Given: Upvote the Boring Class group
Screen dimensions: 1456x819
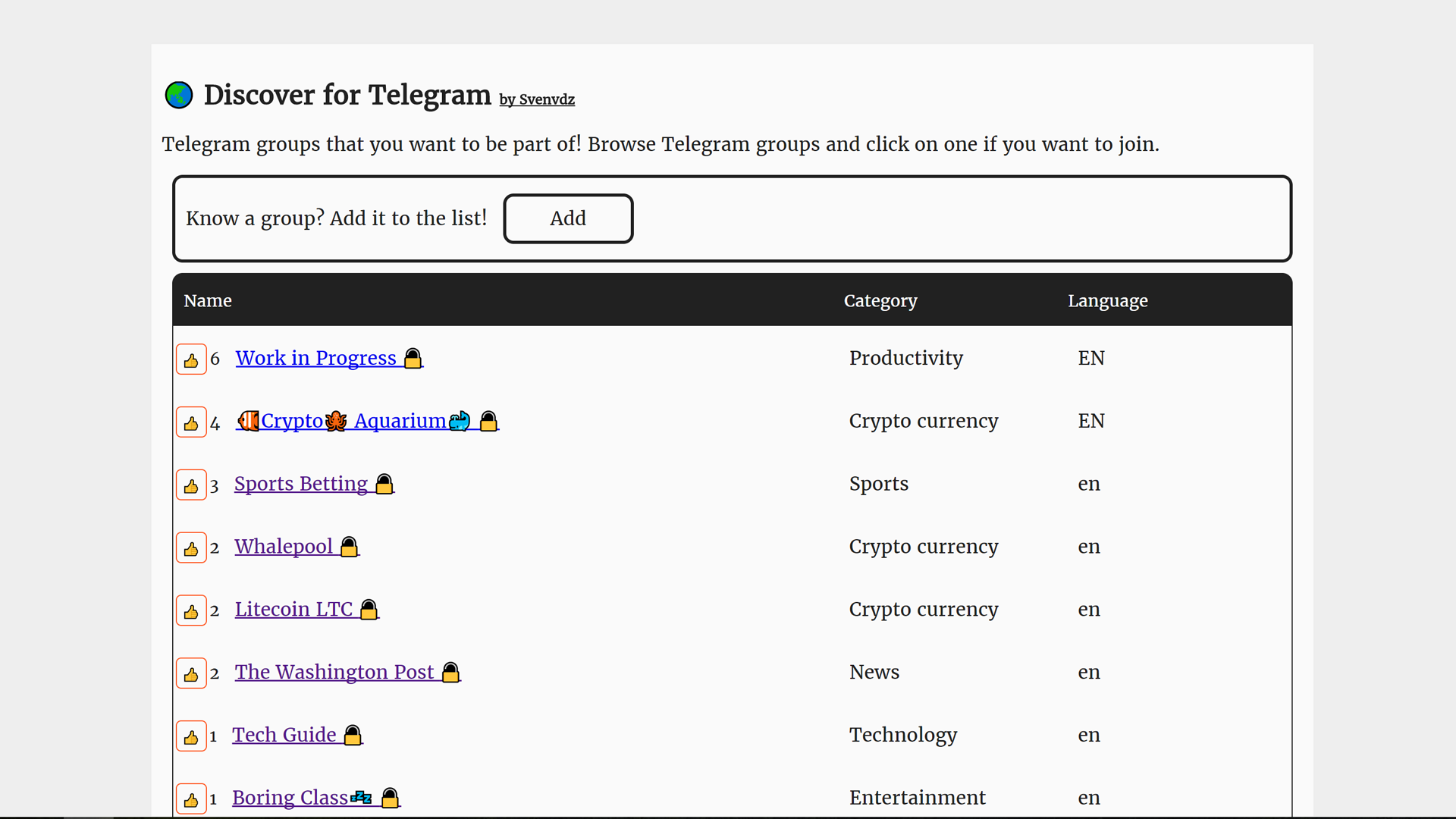Looking at the screenshot, I should pos(190,799).
